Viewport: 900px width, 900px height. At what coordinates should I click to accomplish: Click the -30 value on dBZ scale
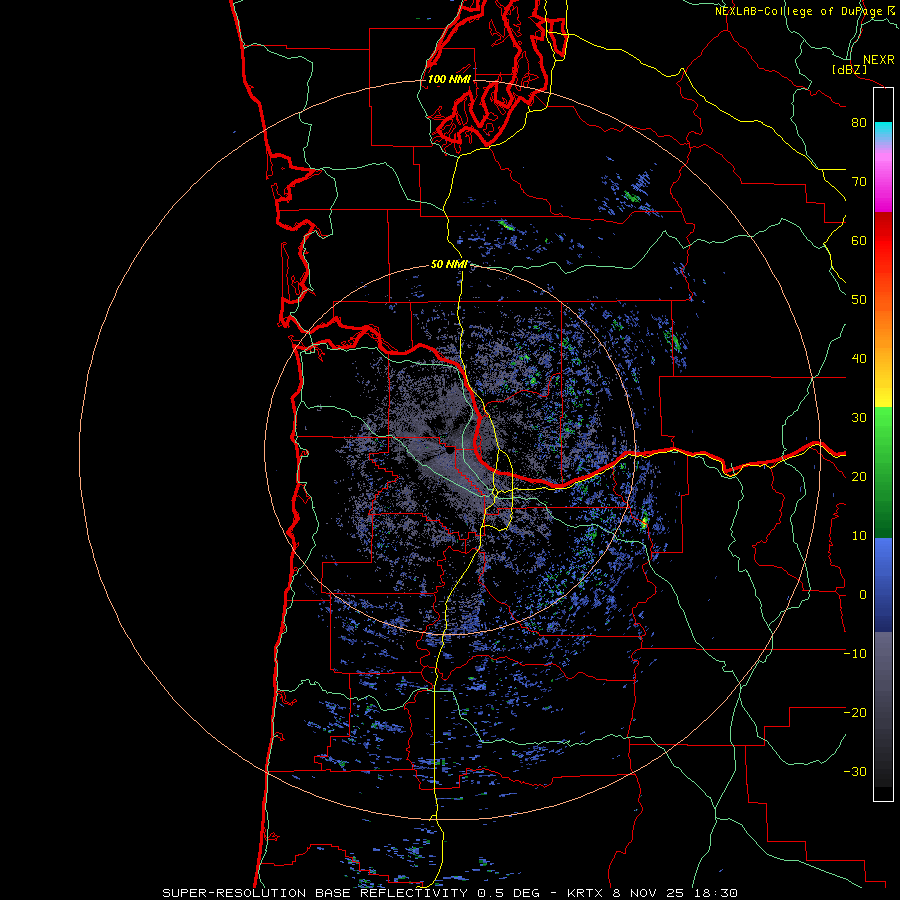pyautogui.click(x=855, y=772)
